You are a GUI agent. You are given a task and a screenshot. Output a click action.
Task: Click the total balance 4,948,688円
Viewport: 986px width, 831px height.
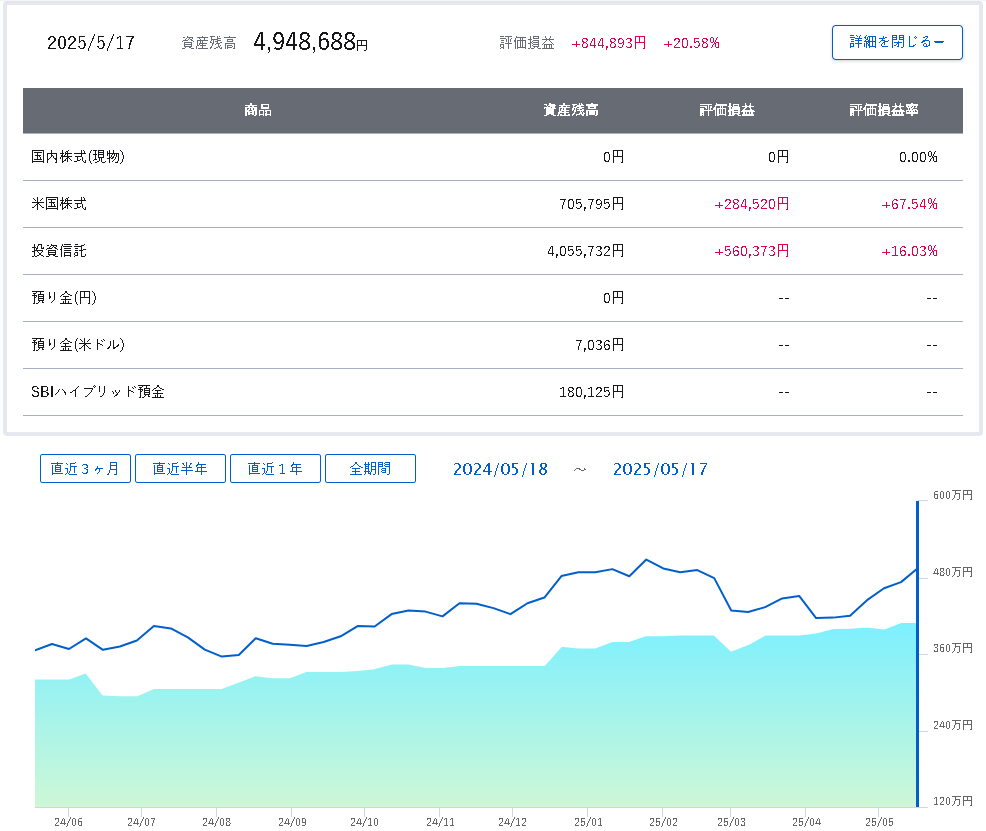(x=310, y=42)
